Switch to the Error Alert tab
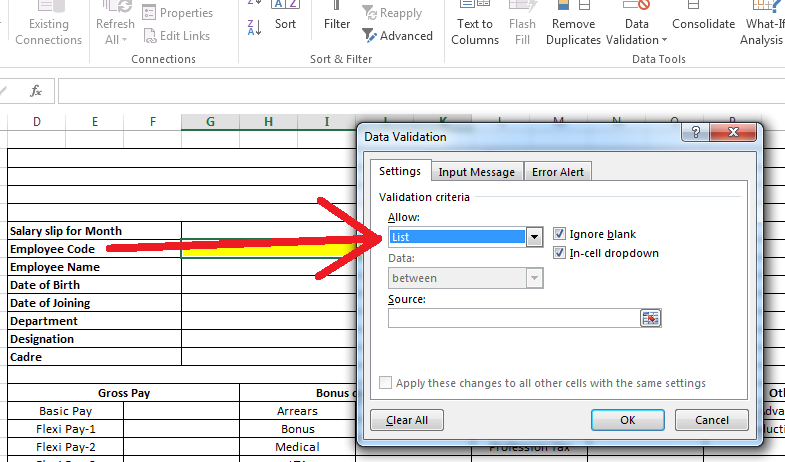This screenshot has width=785, height=462. pyautogui.click(x=558, y=172)
